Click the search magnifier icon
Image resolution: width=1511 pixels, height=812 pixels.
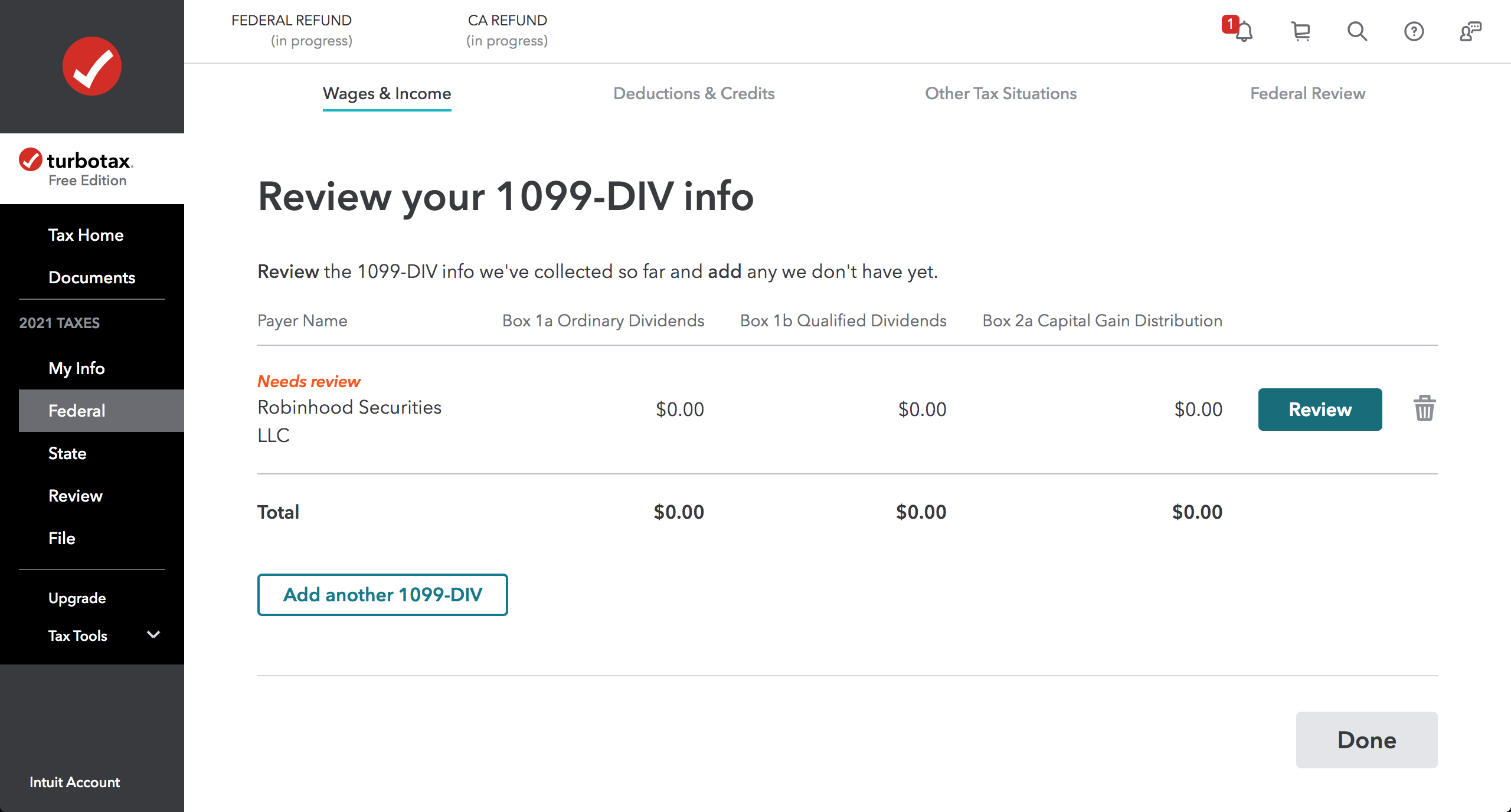pyautogui.click(x=1357, y=31)
